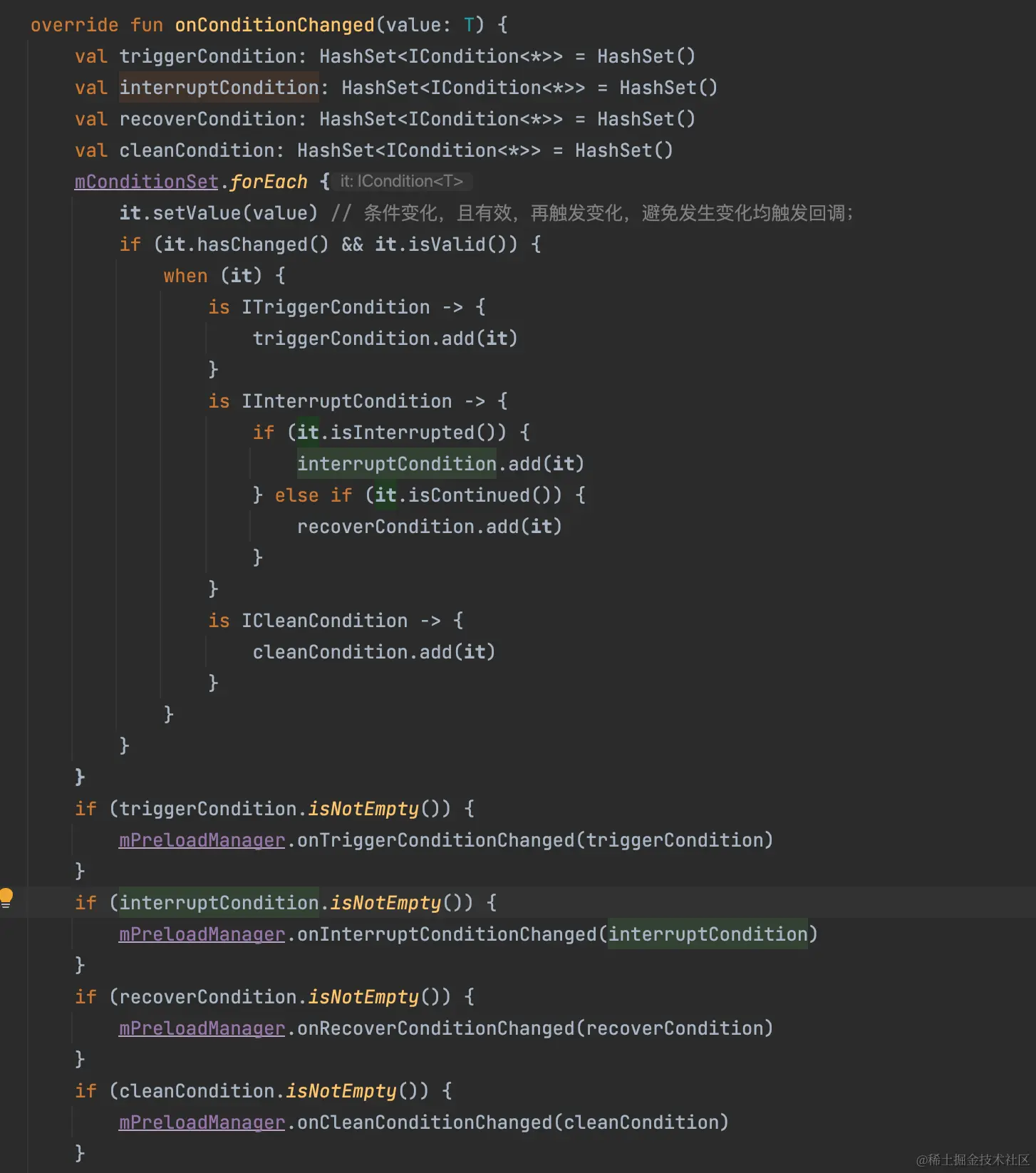Click the ITriggerCondition type name
The image size is (1036, 1173).
336,307
